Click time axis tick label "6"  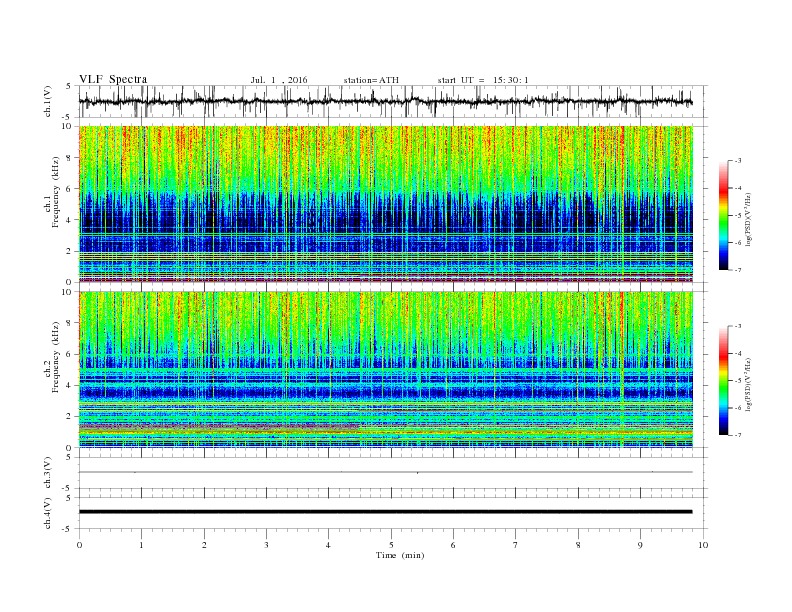pyautogui.click(x=453, y=545)
